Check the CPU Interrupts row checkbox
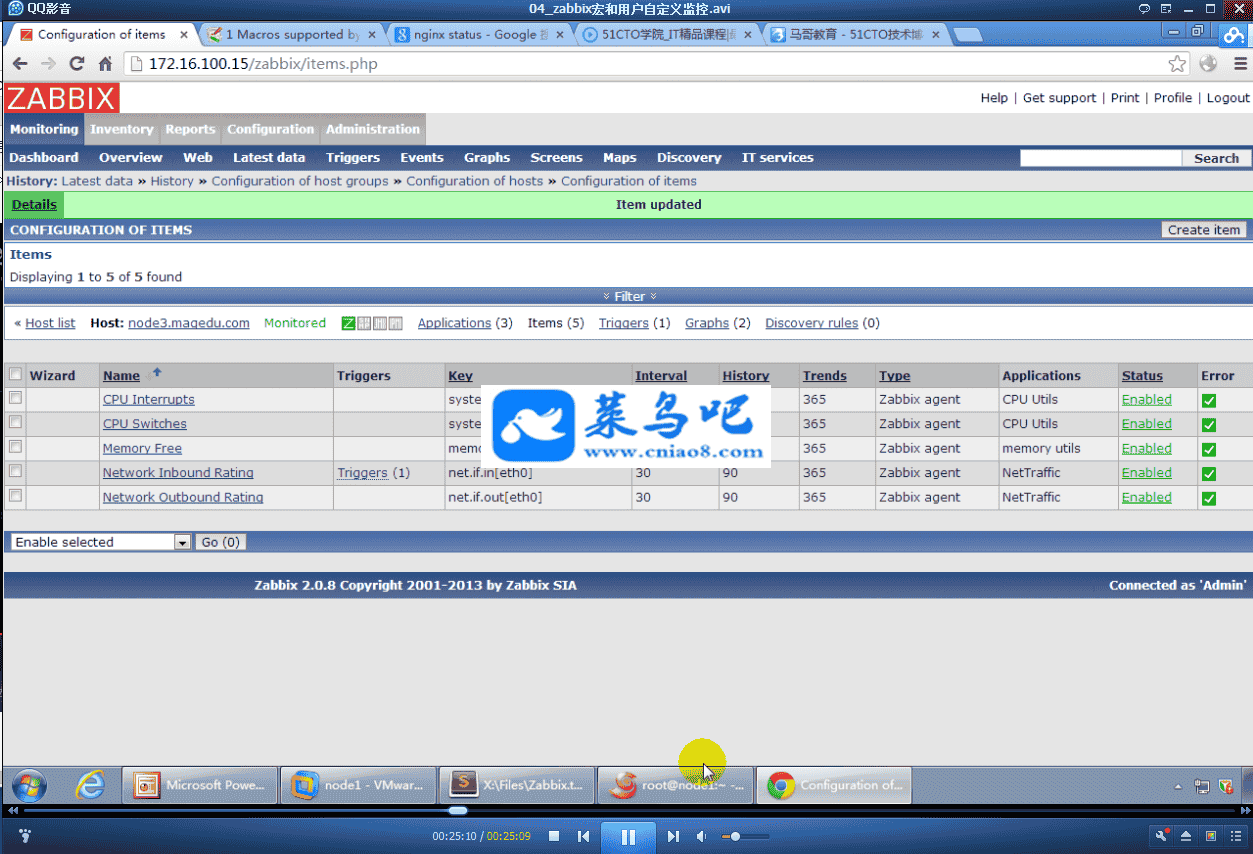The width and height of the screenshot is (1253, 854). (15, 398)
